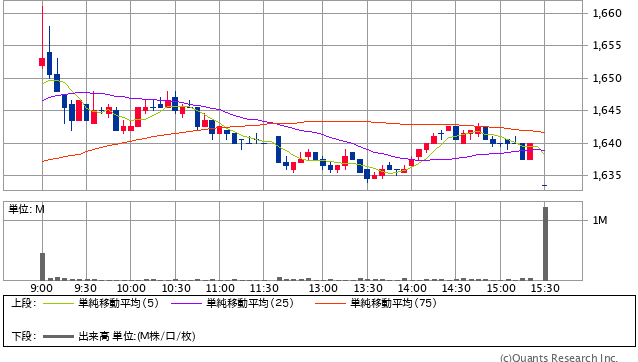Click the 1,645 price axis label

click(x=607, y=110)
